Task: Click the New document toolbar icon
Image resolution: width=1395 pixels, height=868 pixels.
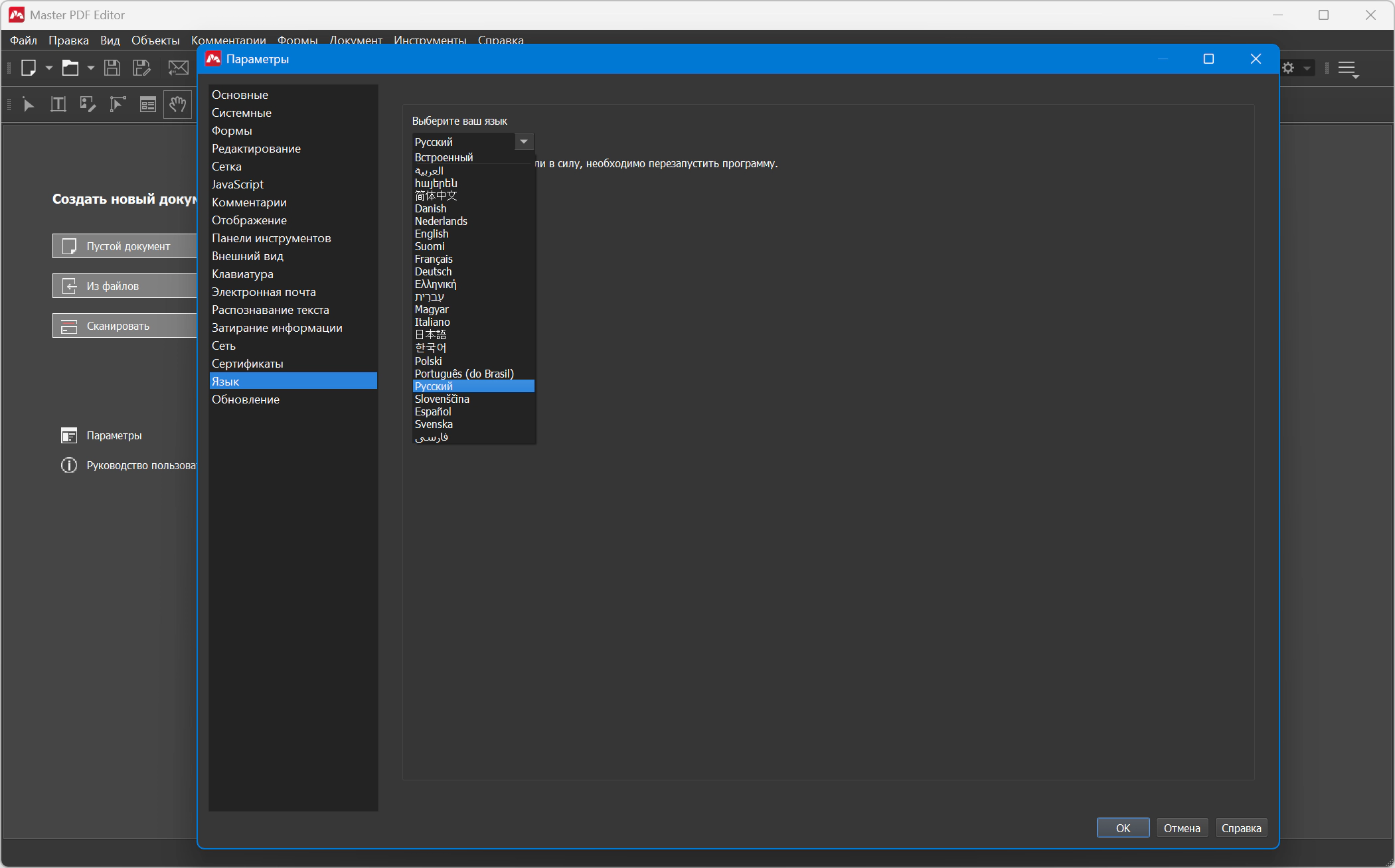Action: [x=29, y=68]
